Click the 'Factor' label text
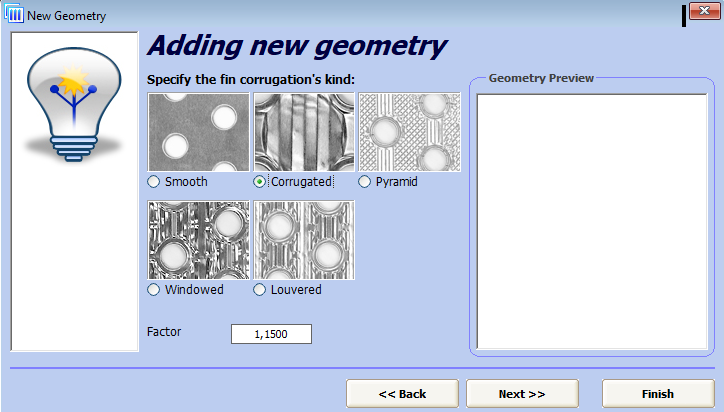This screenshot has width=724, height=412. tap(164, 332)
